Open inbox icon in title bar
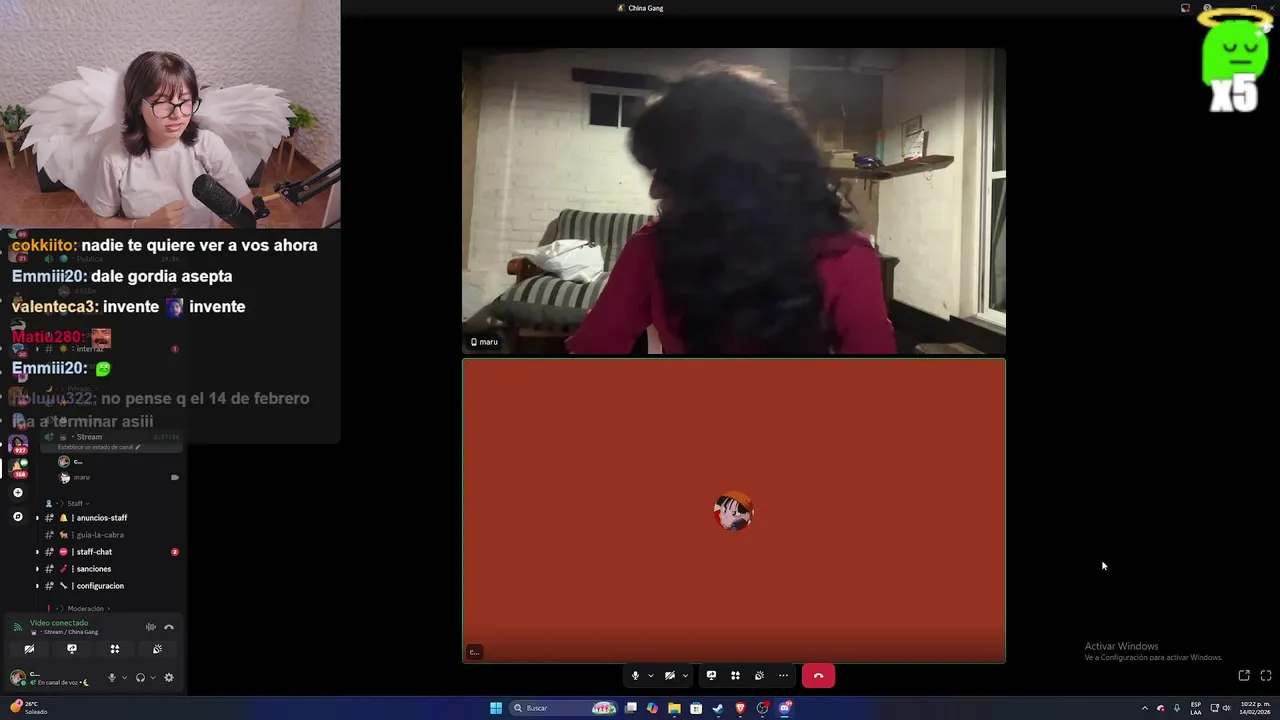 tap(1185, 8)
